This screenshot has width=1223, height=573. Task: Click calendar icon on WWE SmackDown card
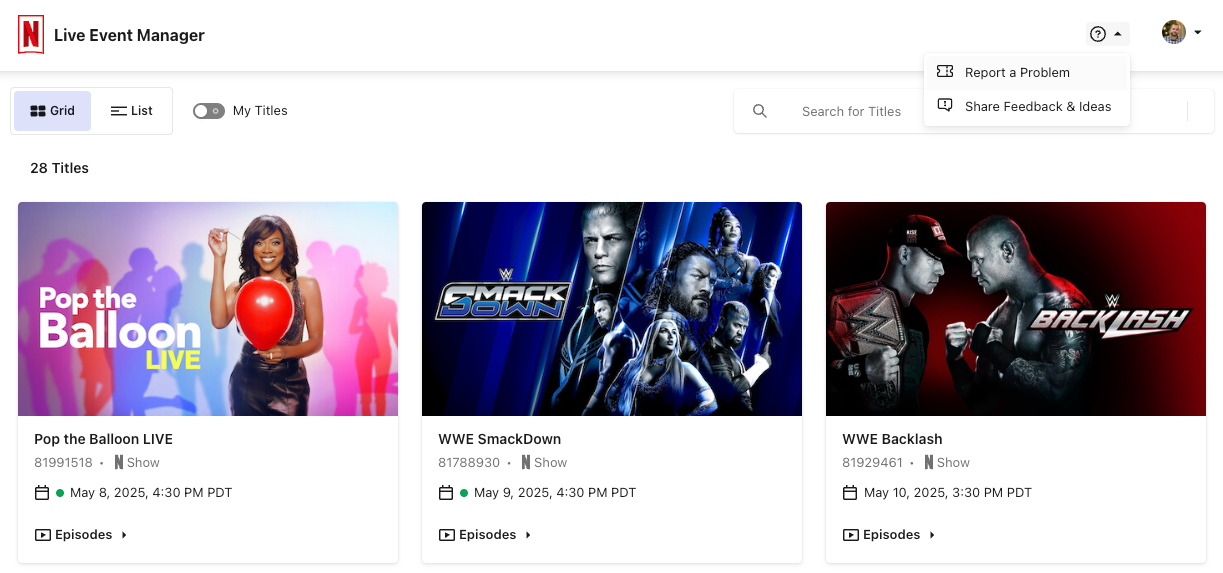tap(446, 493)
